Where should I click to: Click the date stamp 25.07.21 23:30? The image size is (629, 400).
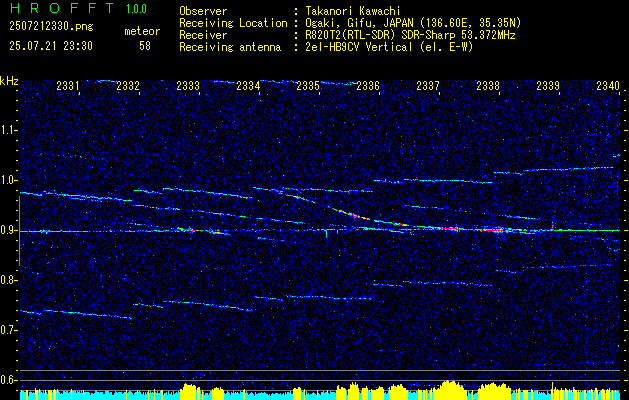51,46
